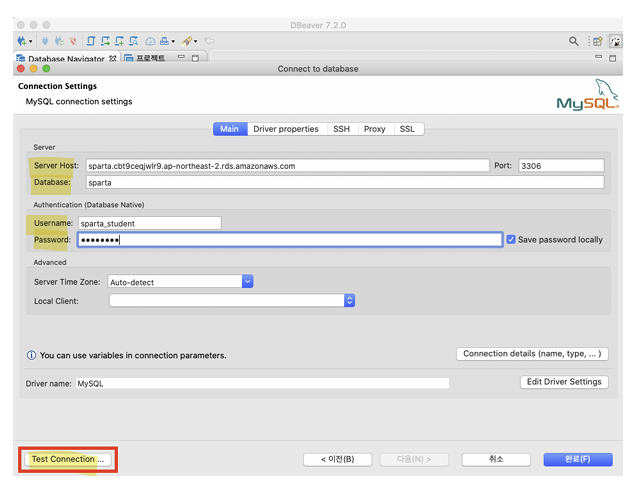Maximize the editor area at right

(x=613, y=58)
